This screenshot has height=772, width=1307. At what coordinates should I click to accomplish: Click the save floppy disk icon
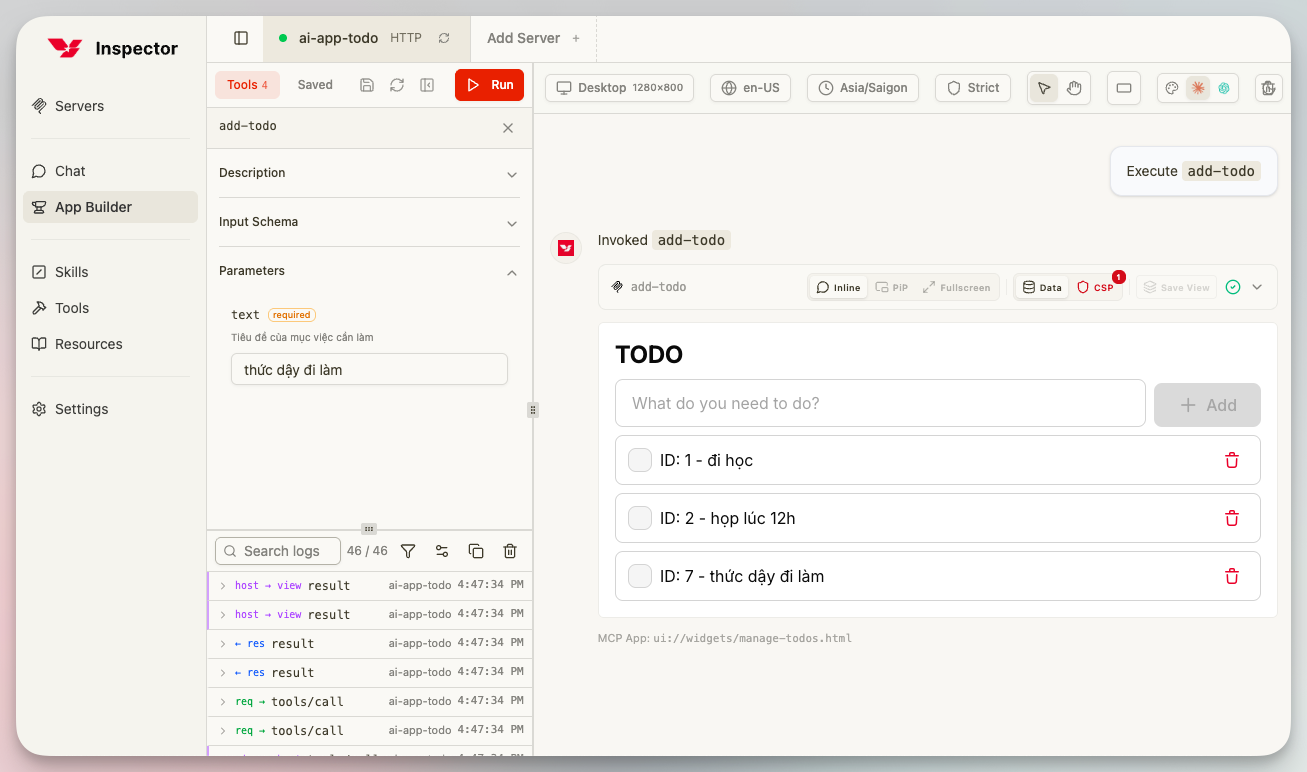[367, 85]
